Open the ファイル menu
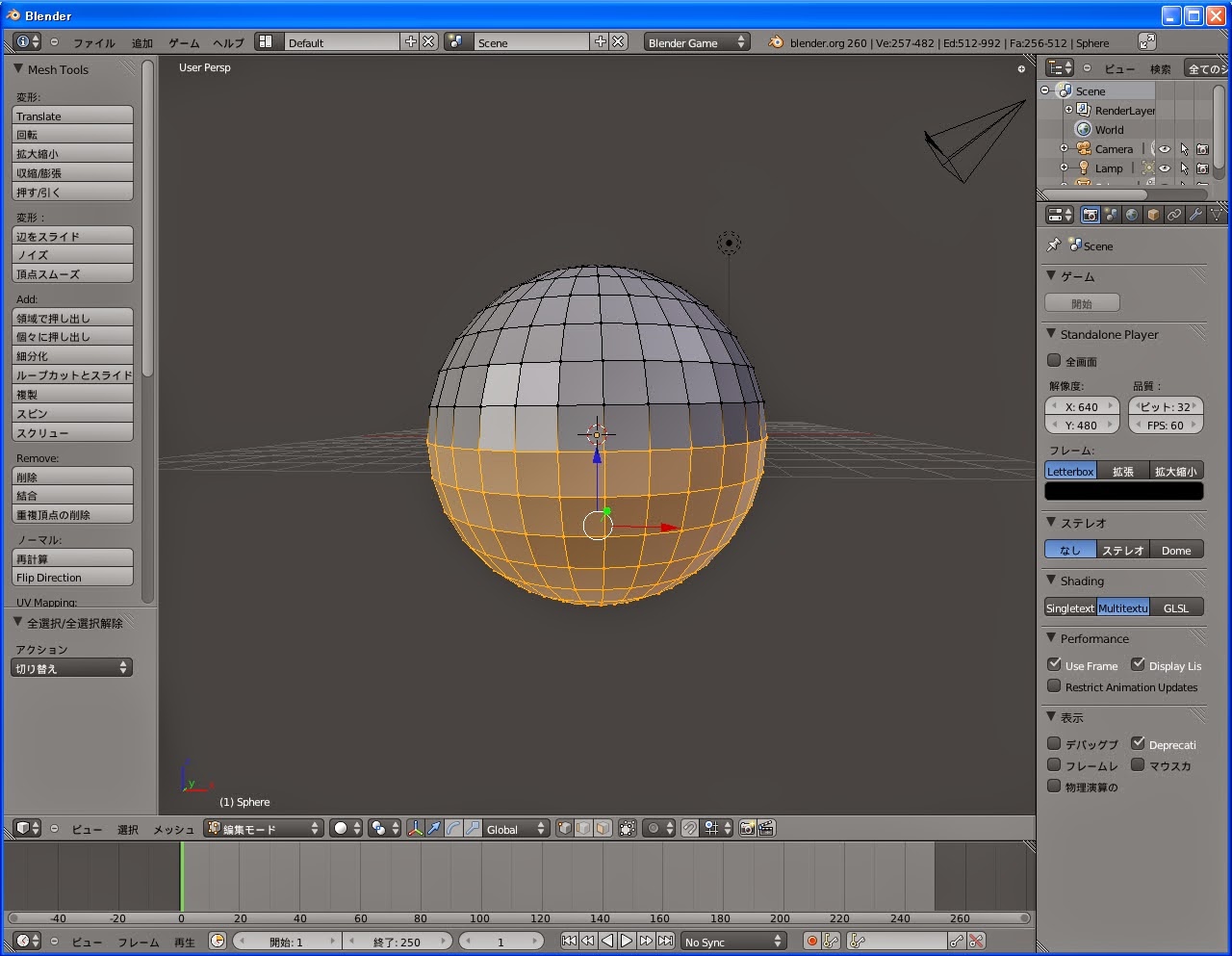The height and width of the screenshot is (956, 1232). pos(93,42)
